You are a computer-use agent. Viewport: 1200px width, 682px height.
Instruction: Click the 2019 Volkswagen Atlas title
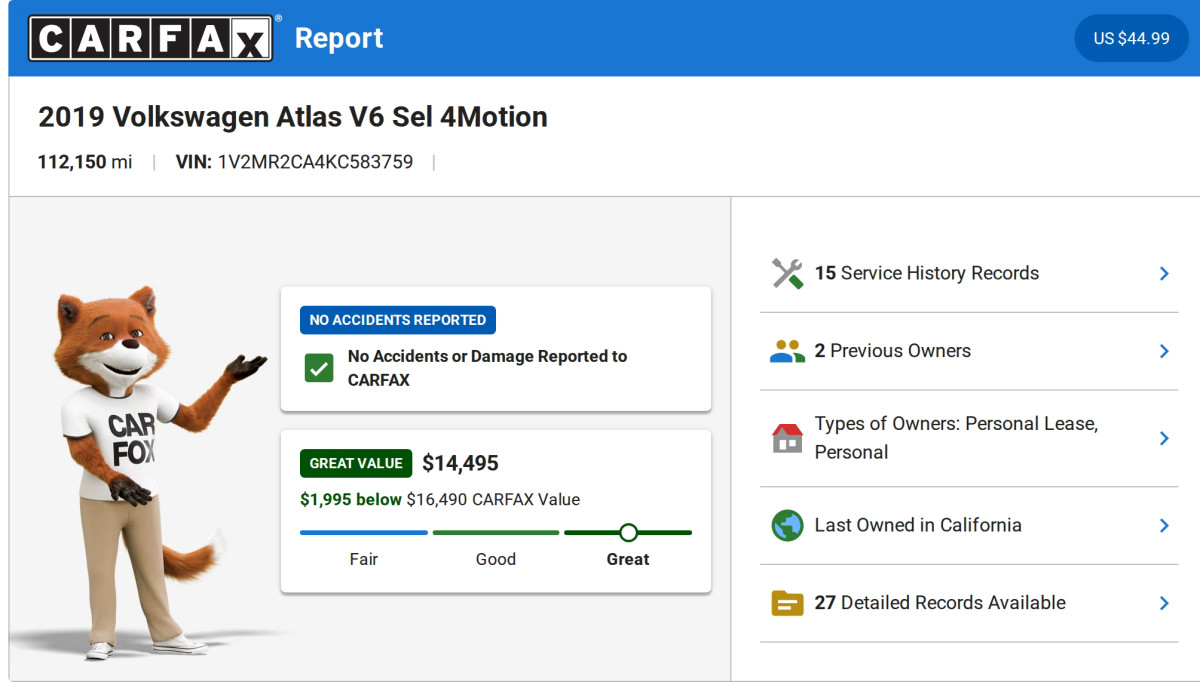(293, 117)
